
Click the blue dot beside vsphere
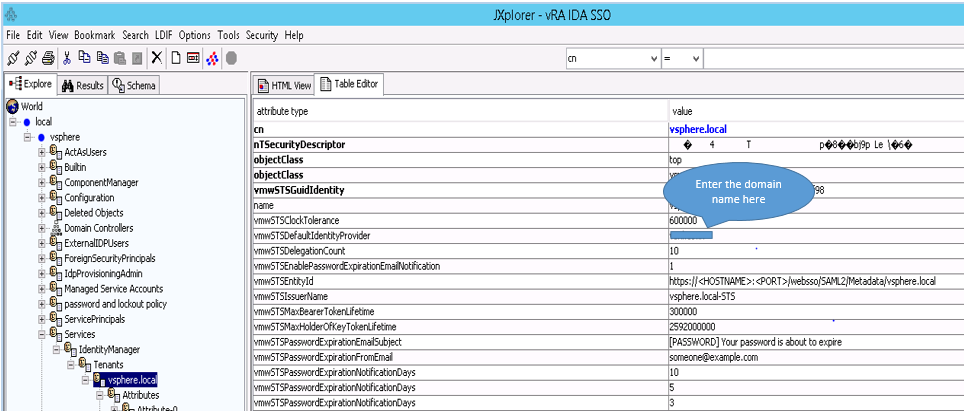(x=41, y=137)
